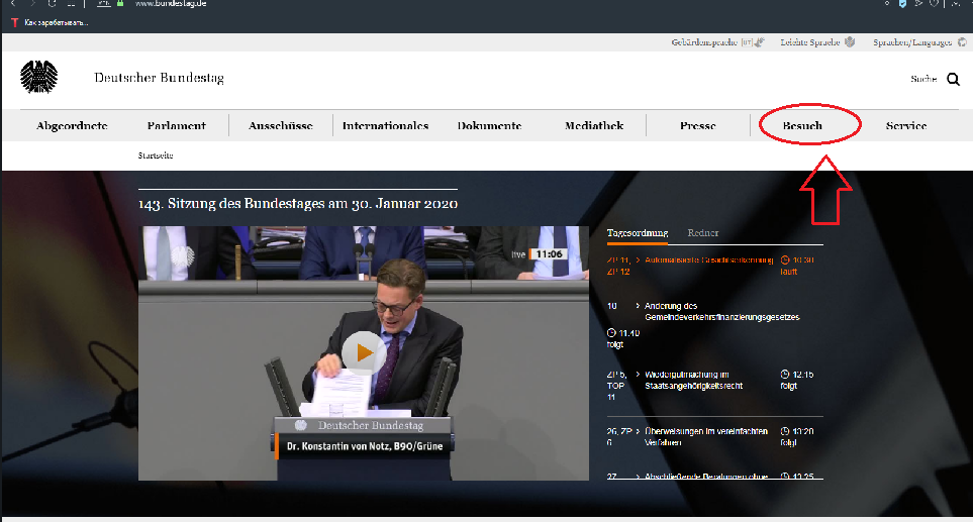Click the Startseite breadcrumb
This screenshot has height=522, width=973.
point(156,156)
